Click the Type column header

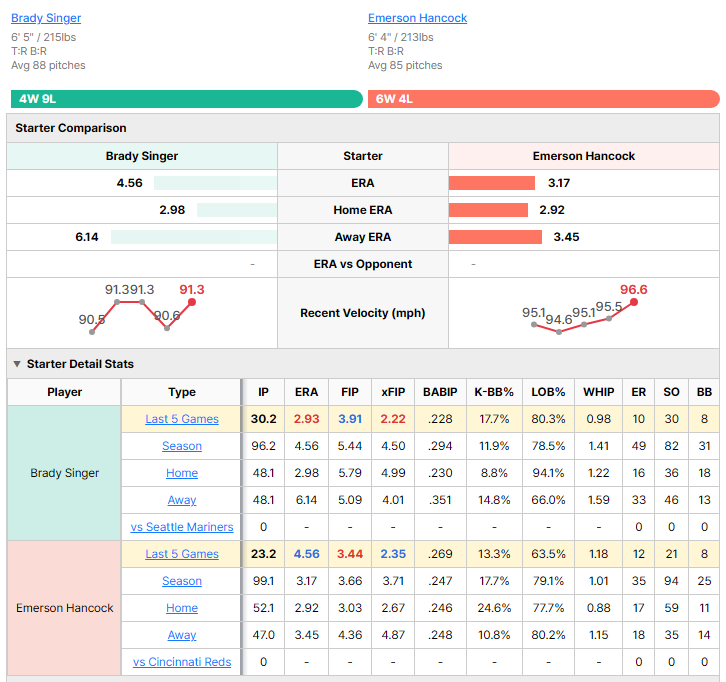click(182, 392)
